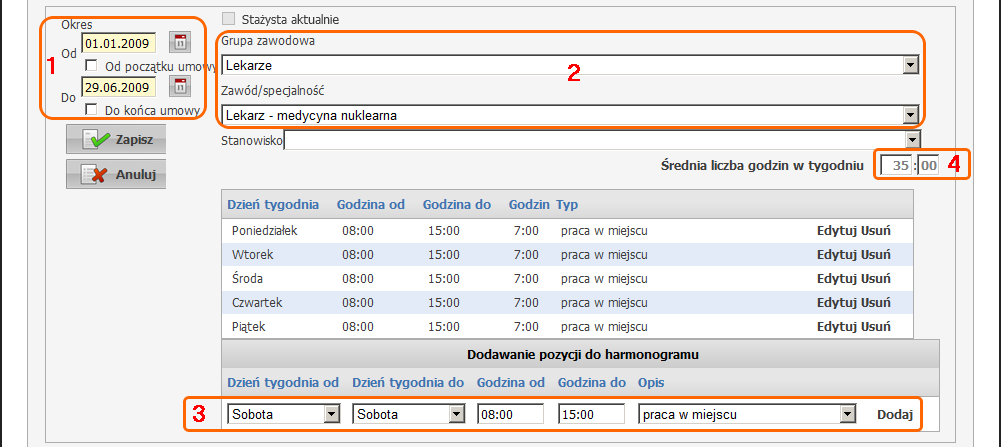Delete the Piątek schedule row
This screenshot has width=1001, height=447.
877,327
